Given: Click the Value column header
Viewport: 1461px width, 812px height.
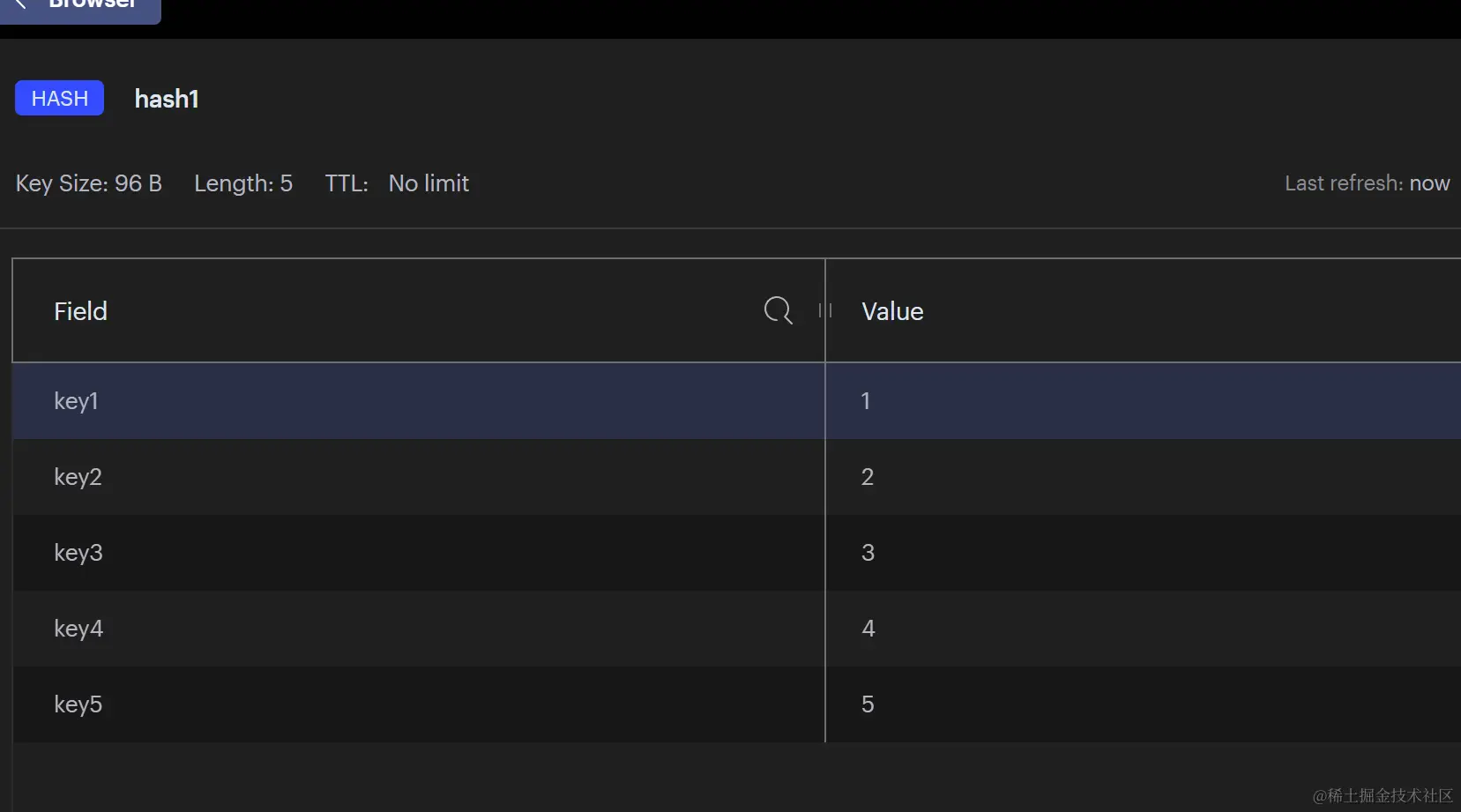Looking at the screenshot, I should click(x=892, y=311).
